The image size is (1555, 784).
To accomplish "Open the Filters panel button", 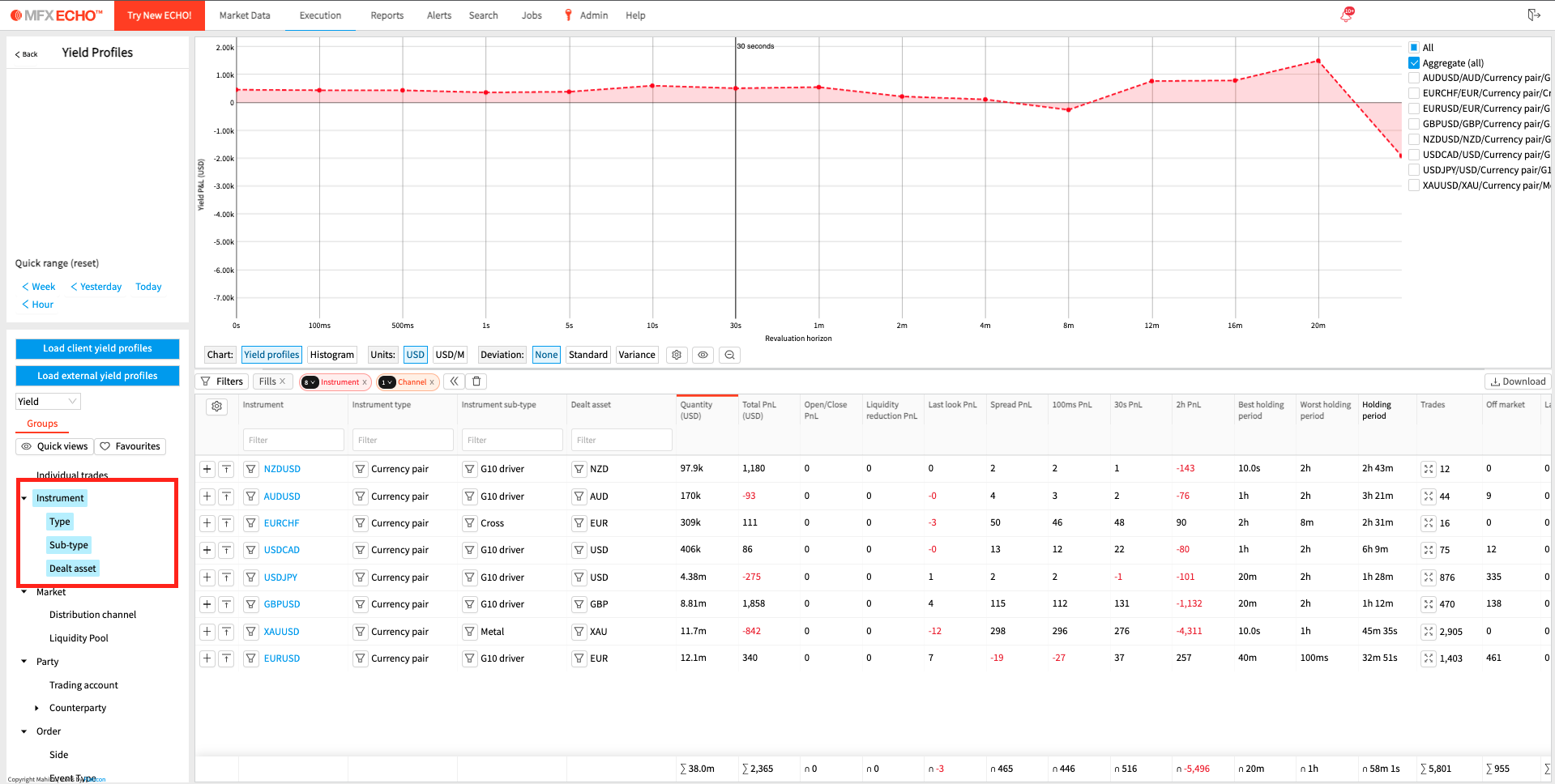I will 222,381.
